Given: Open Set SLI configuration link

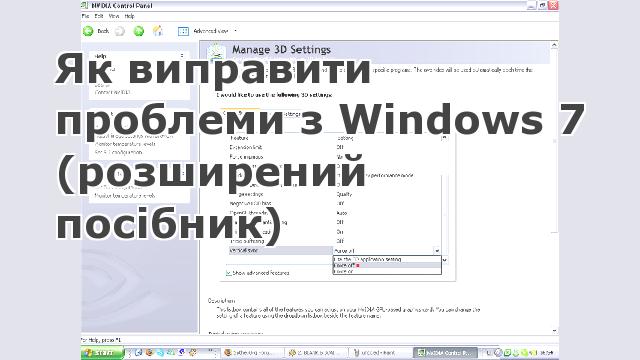Looking at the screenshot, I should tap(118, 152).
